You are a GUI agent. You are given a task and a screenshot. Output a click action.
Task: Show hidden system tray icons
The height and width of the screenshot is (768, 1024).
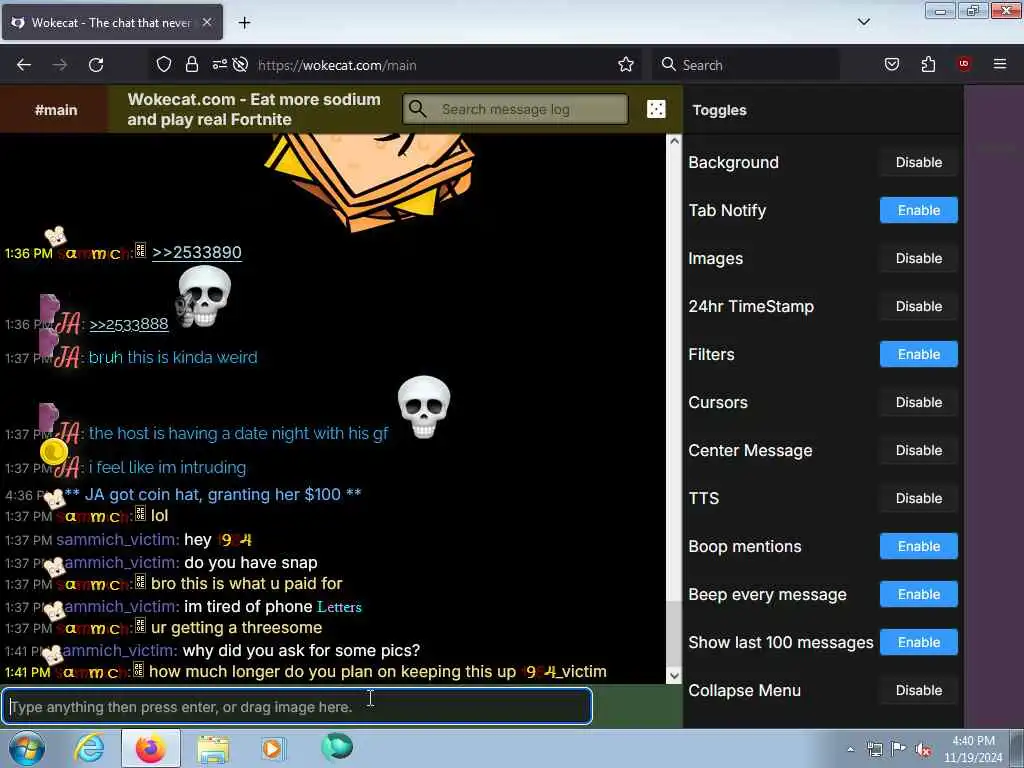(x=850, y=749)
